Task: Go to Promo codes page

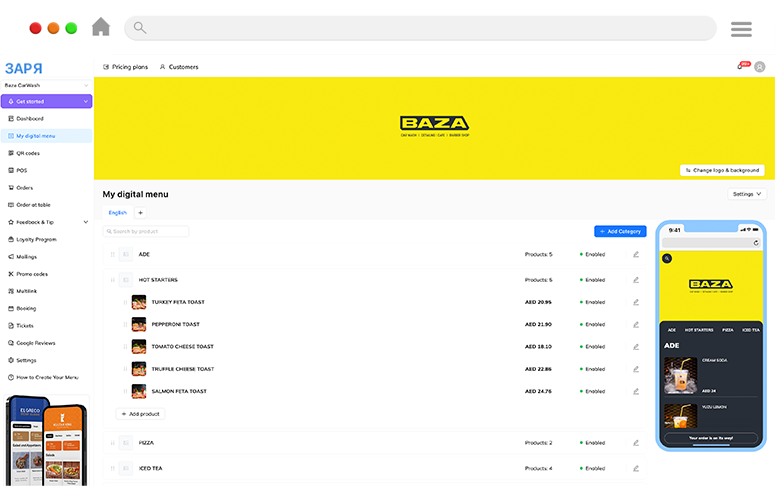Action: (x=31, y=273)
